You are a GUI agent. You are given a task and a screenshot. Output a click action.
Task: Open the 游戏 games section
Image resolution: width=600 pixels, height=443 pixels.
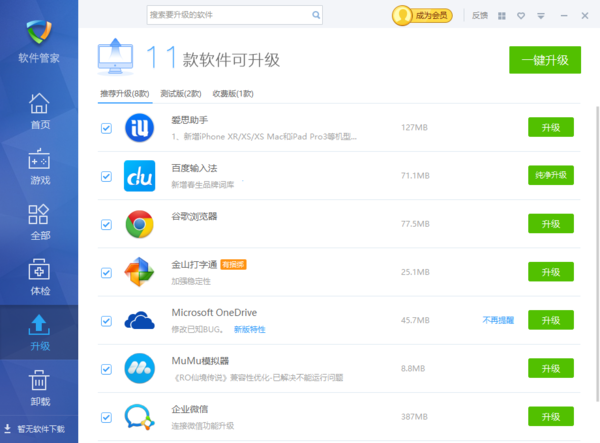tap(39, 166)
